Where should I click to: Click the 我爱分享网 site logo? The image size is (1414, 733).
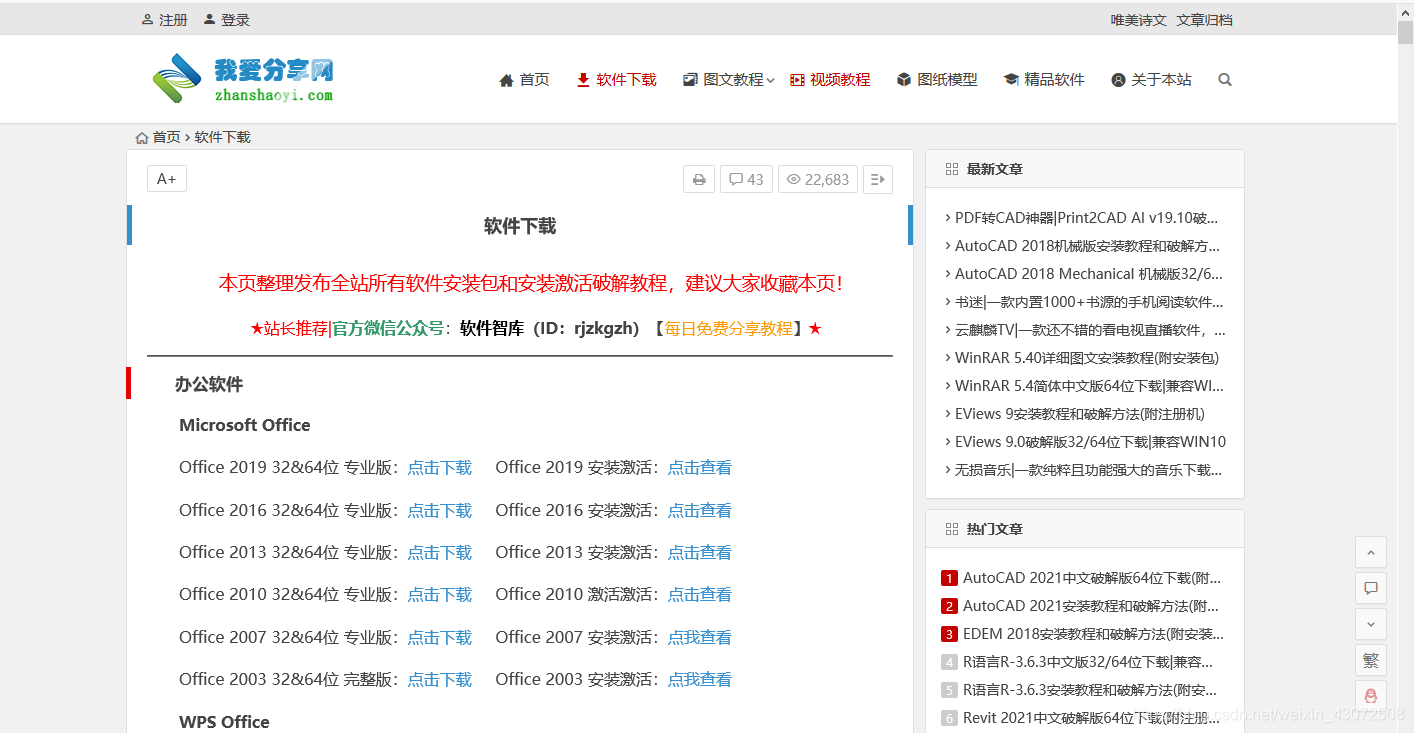tap(242, 78)
